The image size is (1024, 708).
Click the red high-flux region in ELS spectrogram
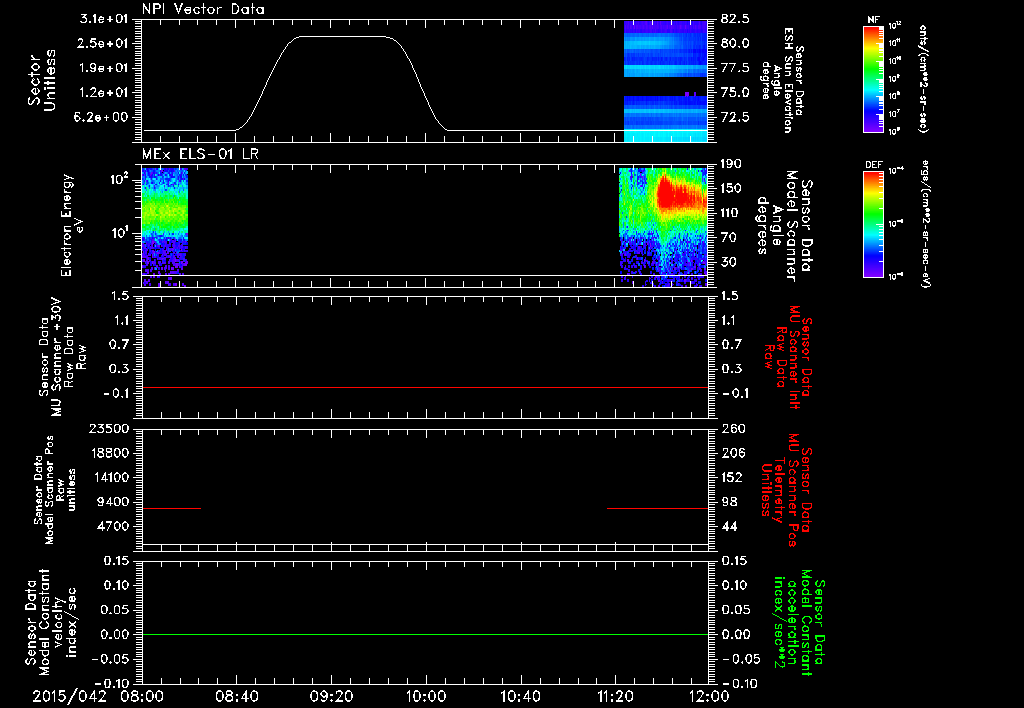click(x=679, y=193)
